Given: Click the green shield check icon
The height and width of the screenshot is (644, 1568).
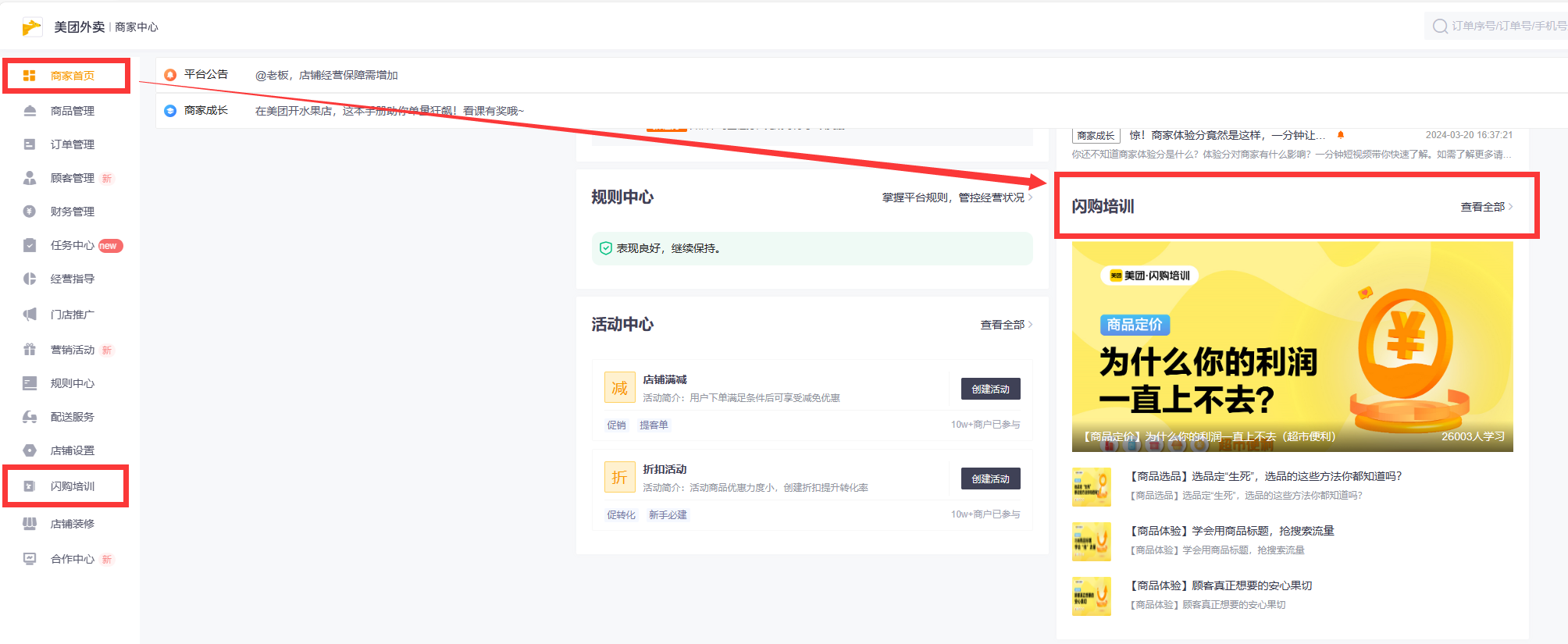Looking at the screenshot, I should pyautogui.click(x=605, y=248).
